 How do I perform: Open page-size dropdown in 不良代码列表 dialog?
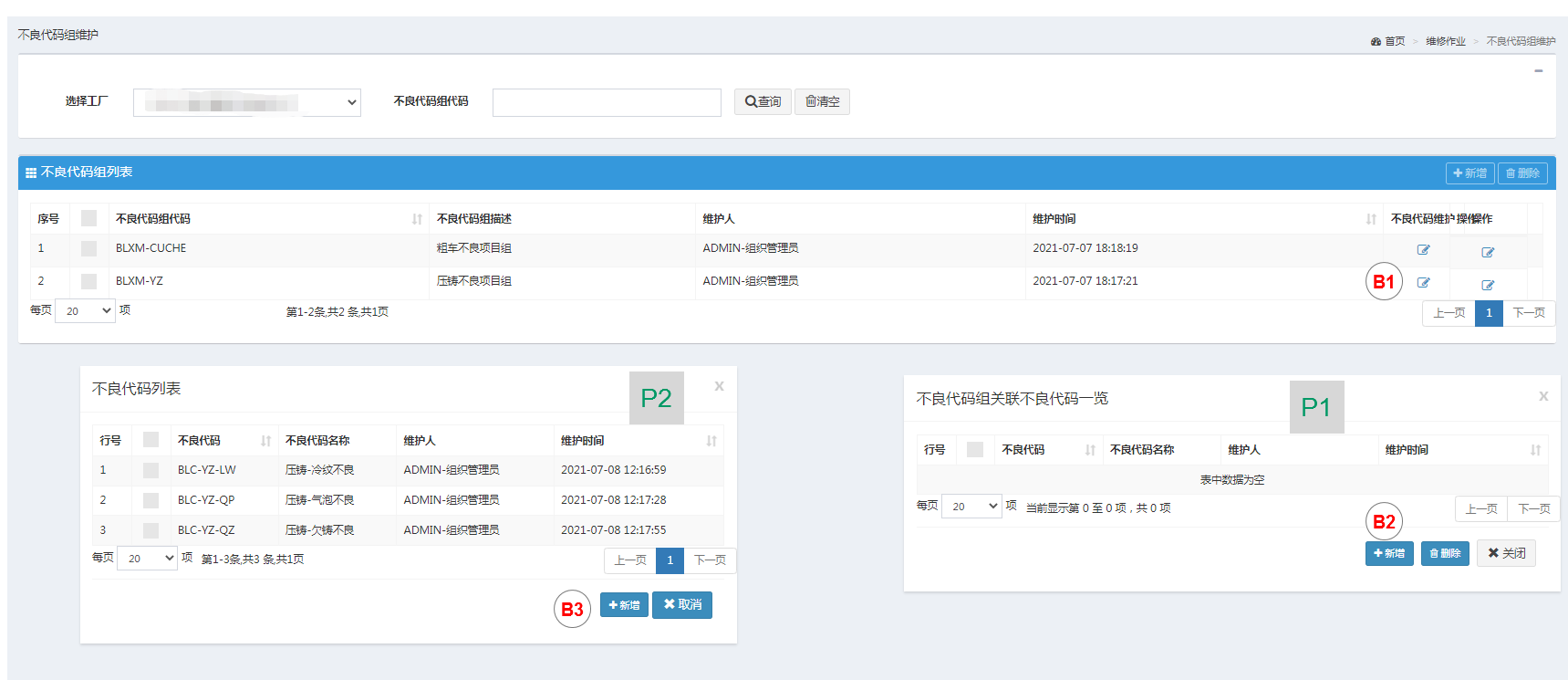point(147,558)
